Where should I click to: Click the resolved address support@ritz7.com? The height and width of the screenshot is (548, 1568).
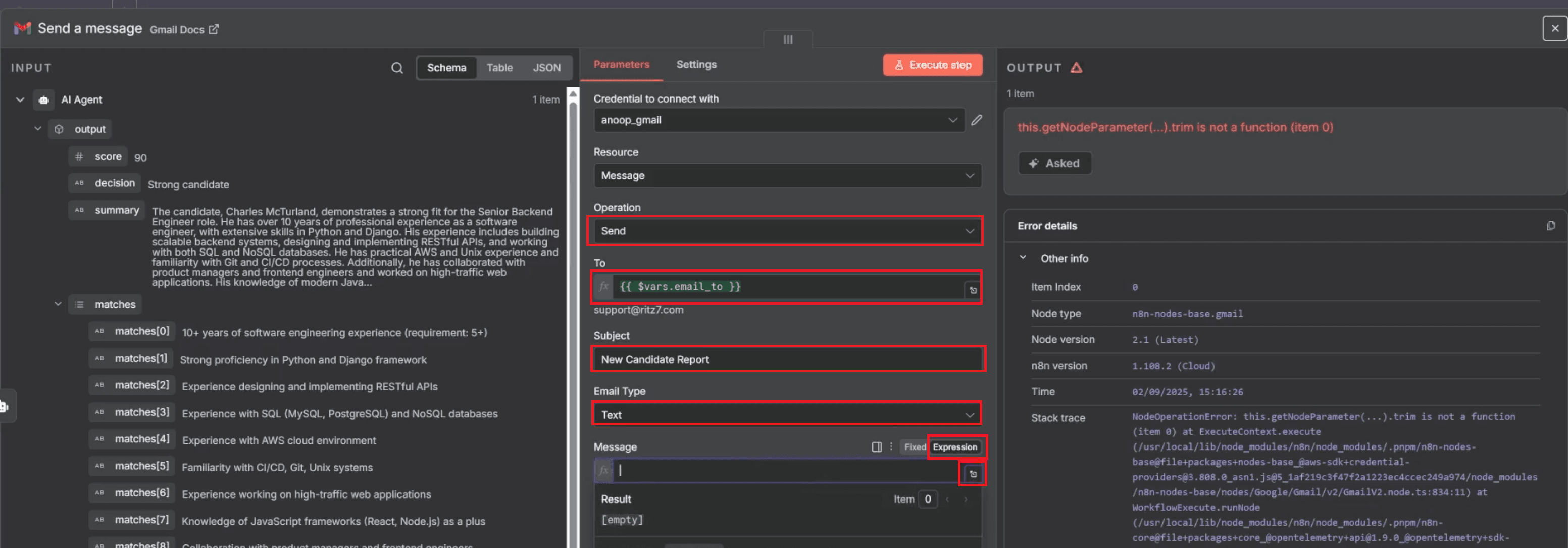[x=638, y=310]
